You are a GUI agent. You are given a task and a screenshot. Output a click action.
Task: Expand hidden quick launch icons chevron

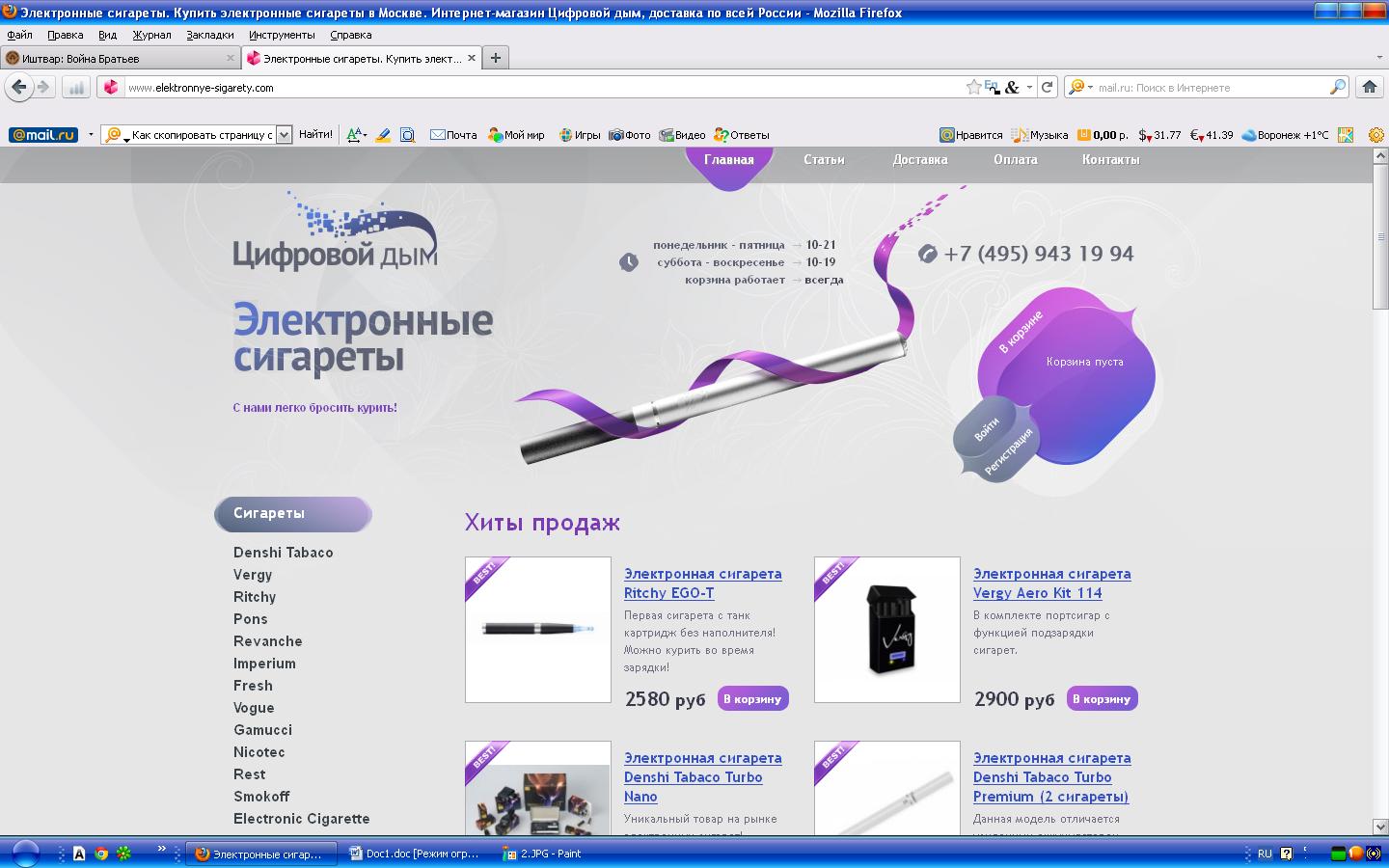click(161, 850)
